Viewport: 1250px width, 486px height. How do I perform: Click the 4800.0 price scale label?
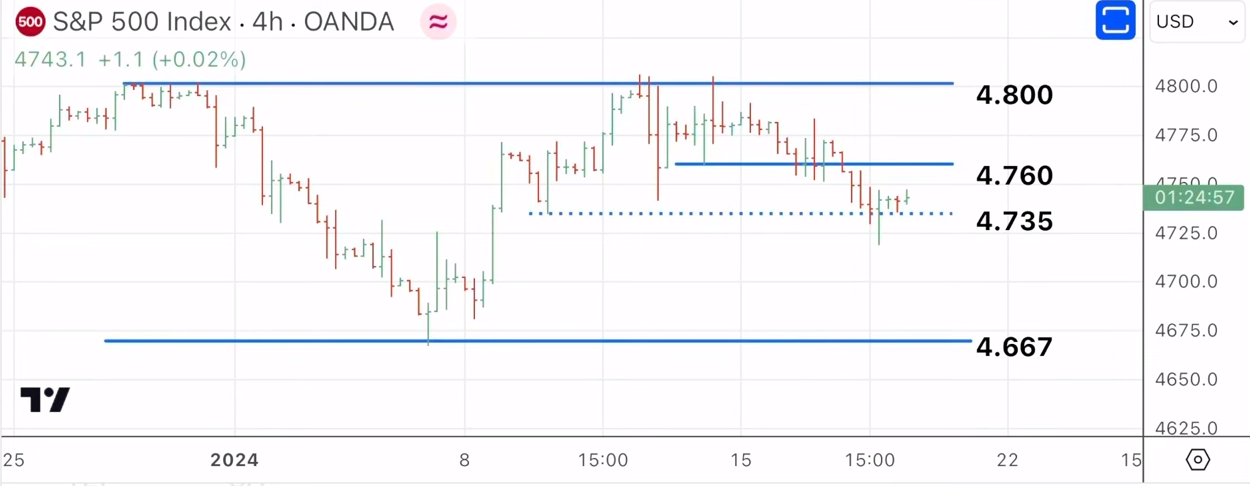(x=1185, y=86)
